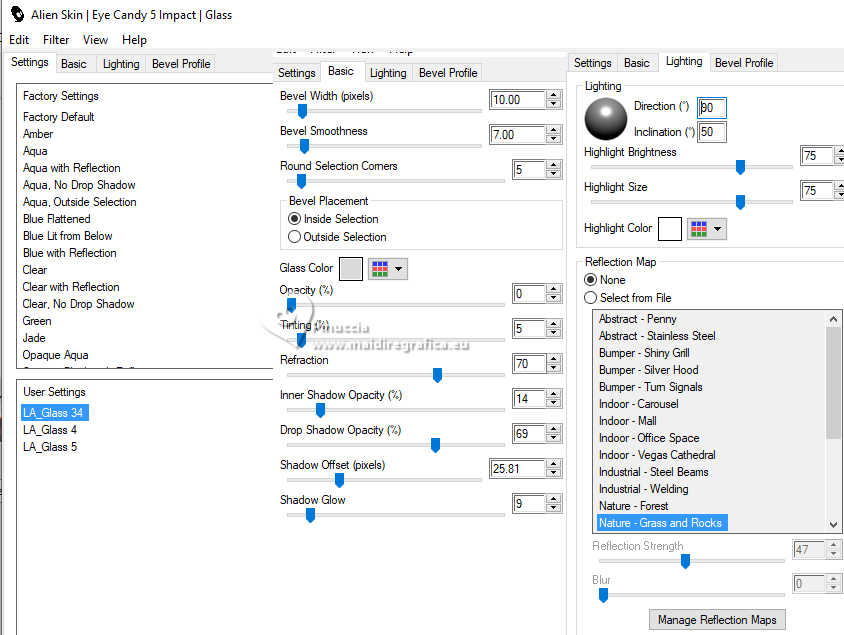844x635 pixels.
Task: Click the Alien Skin application logo icon
Action: 17,14
